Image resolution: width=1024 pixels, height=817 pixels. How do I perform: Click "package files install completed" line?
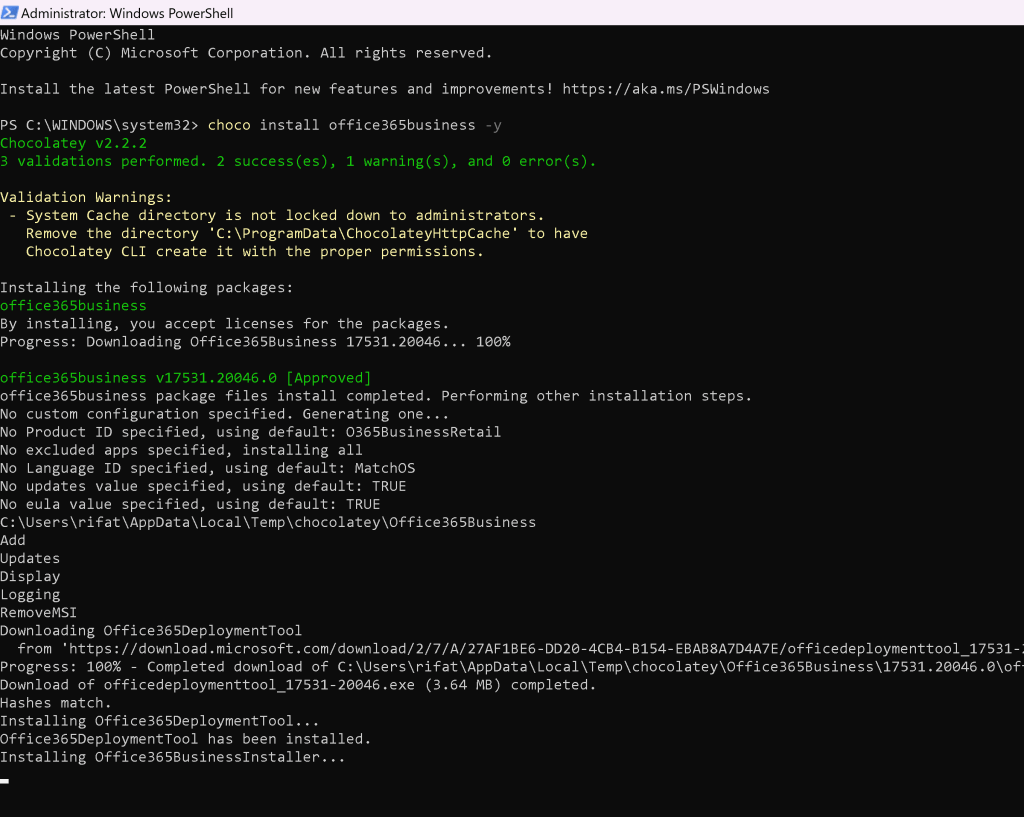(376, 396)
